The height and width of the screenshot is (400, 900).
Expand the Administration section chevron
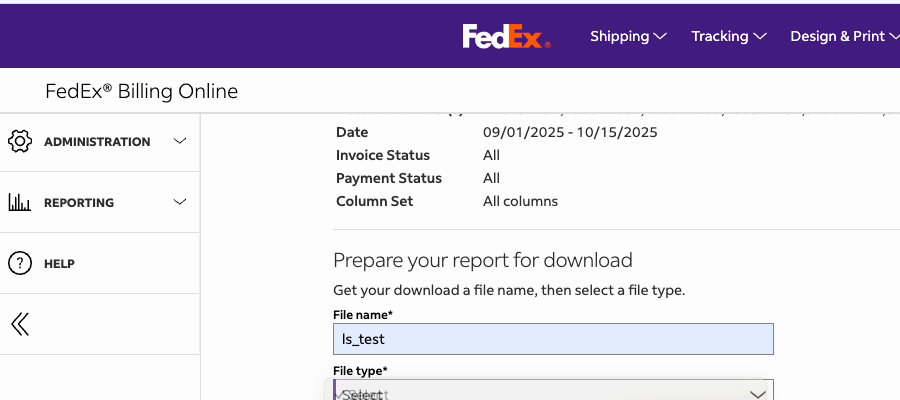coord(180,141)
